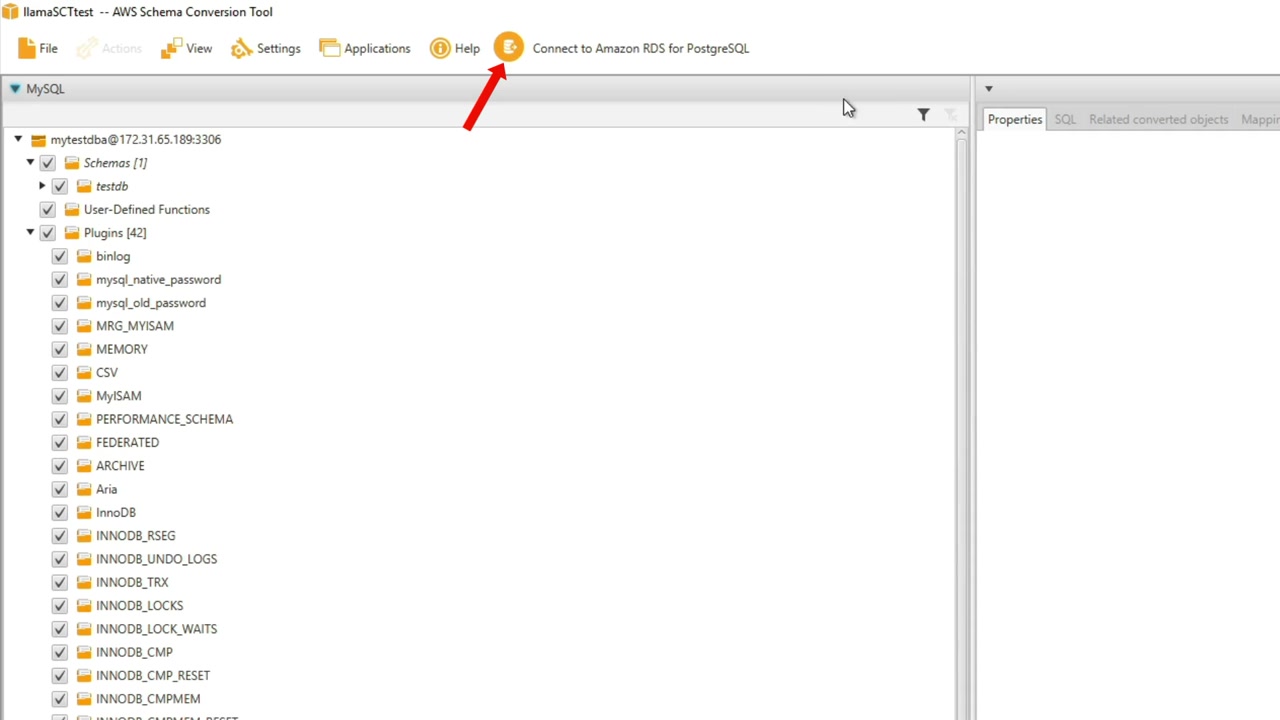Click the INNODB_TRX folder icon
The height and width of the screenshot is (720, 1280).
coord(84,582)
